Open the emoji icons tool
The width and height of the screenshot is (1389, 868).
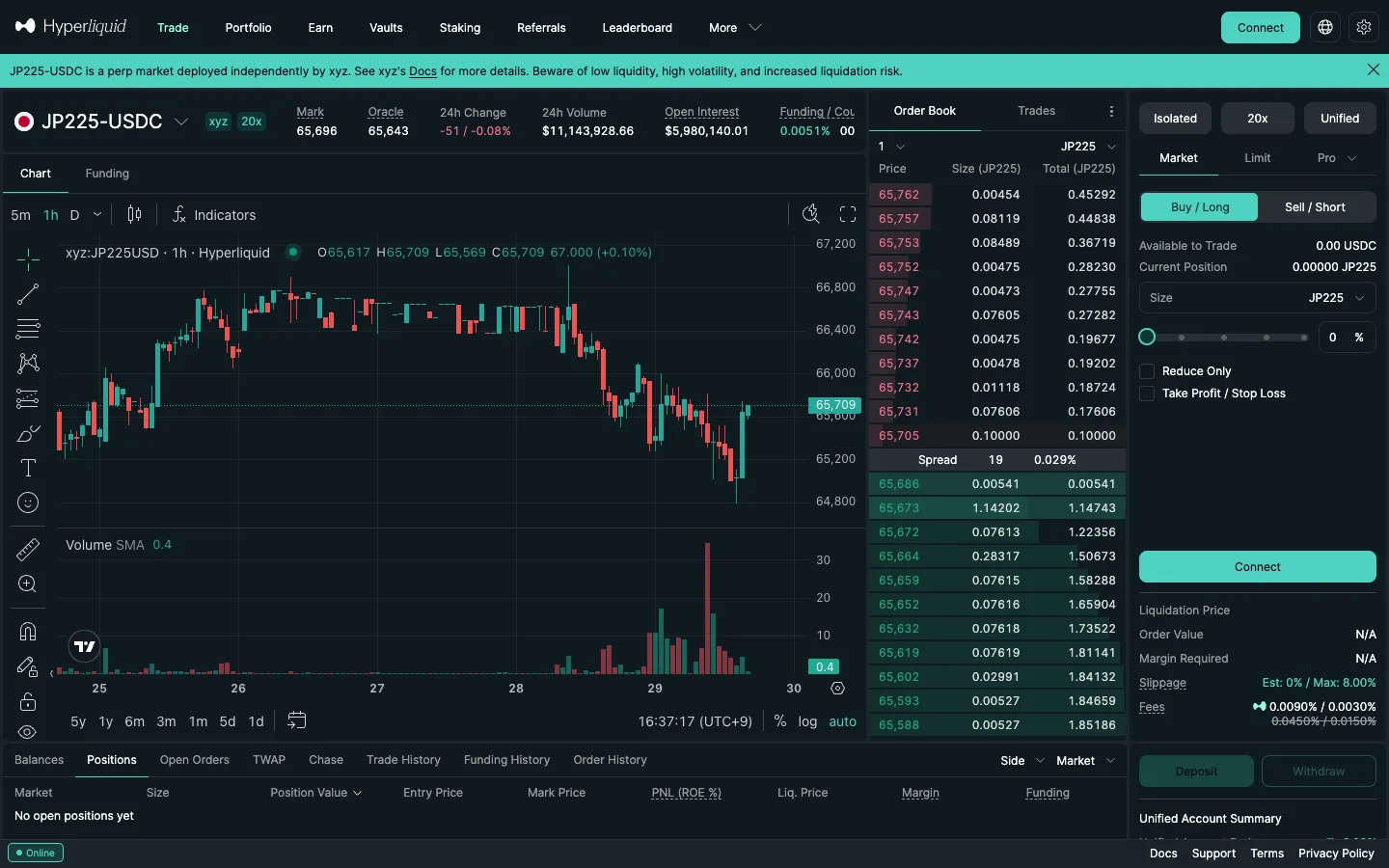[x=28, y=502]
